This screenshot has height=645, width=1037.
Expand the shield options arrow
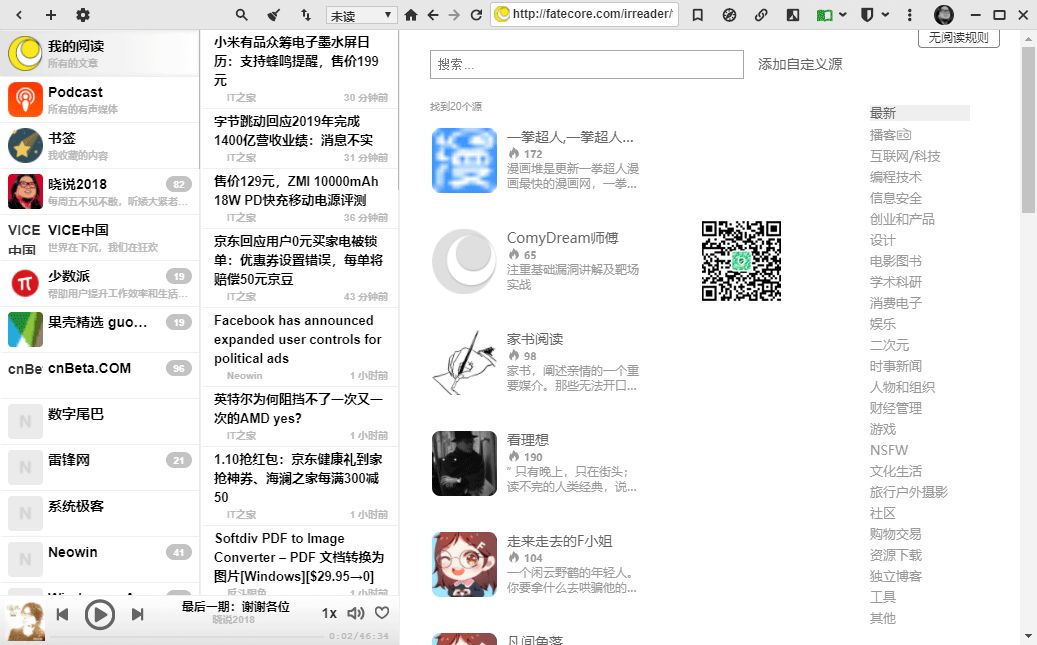(885, 15)
